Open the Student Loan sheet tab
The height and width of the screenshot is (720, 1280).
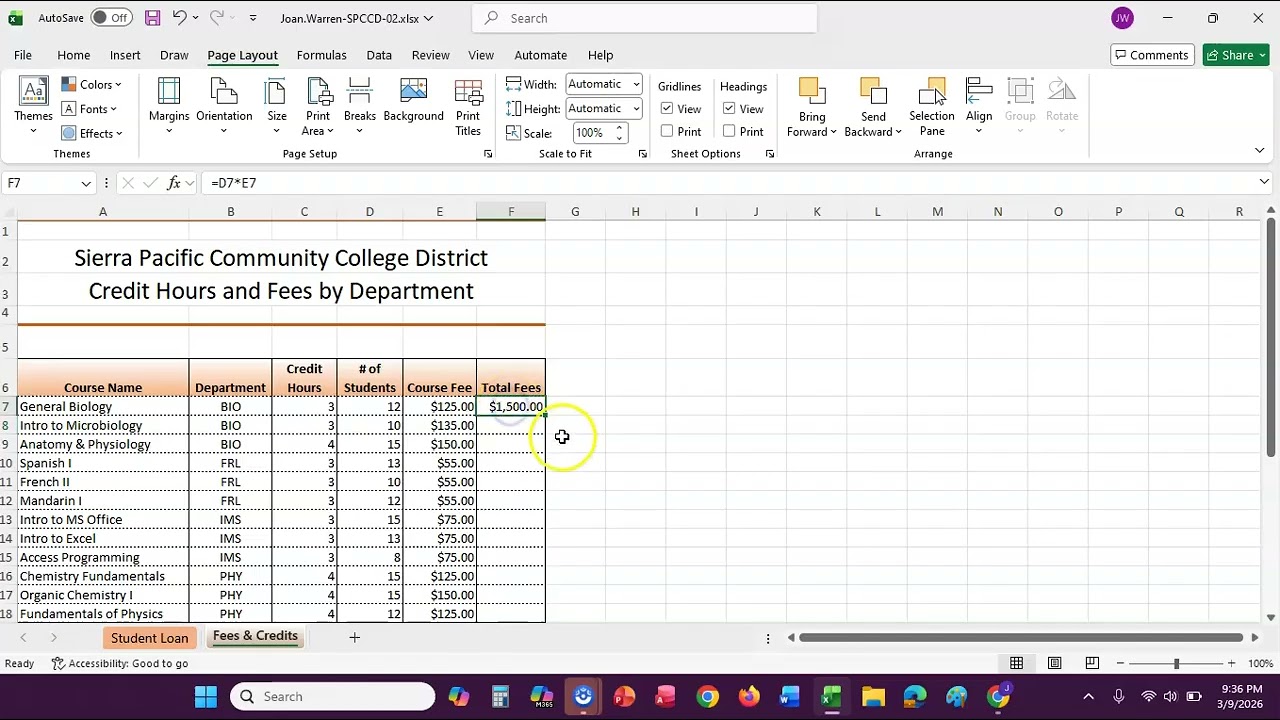(x=149, y=638)
